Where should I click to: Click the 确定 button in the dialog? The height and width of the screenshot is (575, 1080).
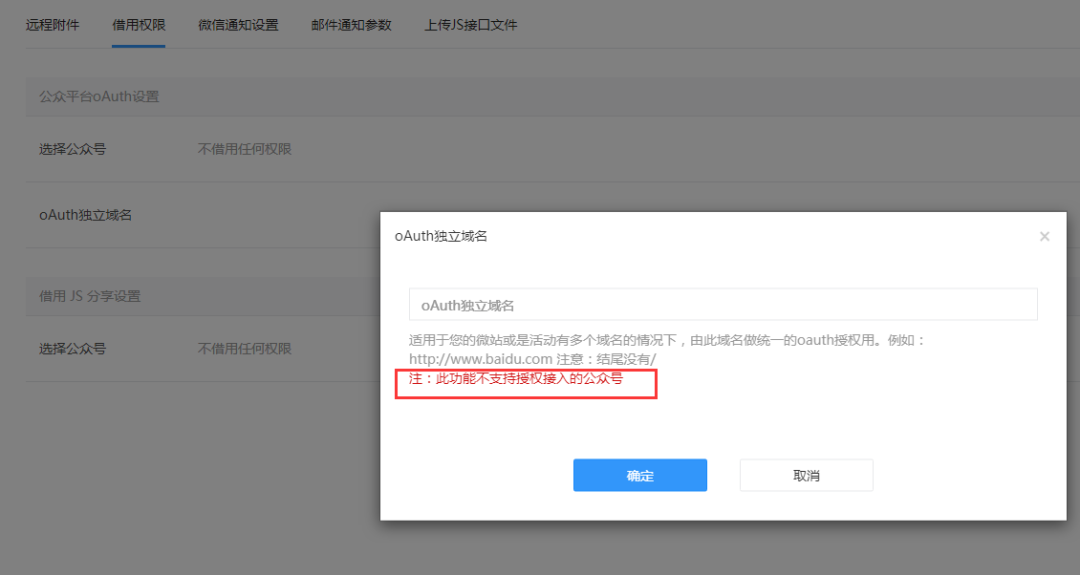tap(640, 476)
